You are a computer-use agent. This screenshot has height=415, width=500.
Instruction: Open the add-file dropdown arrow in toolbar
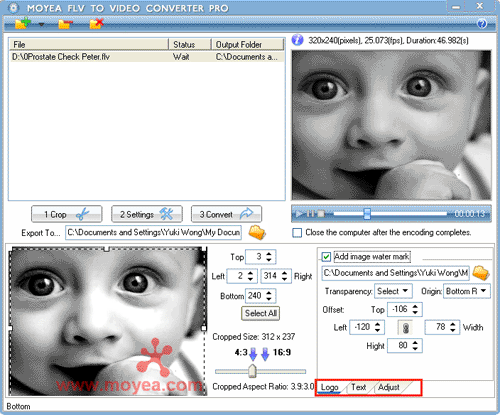pos(42,24)
